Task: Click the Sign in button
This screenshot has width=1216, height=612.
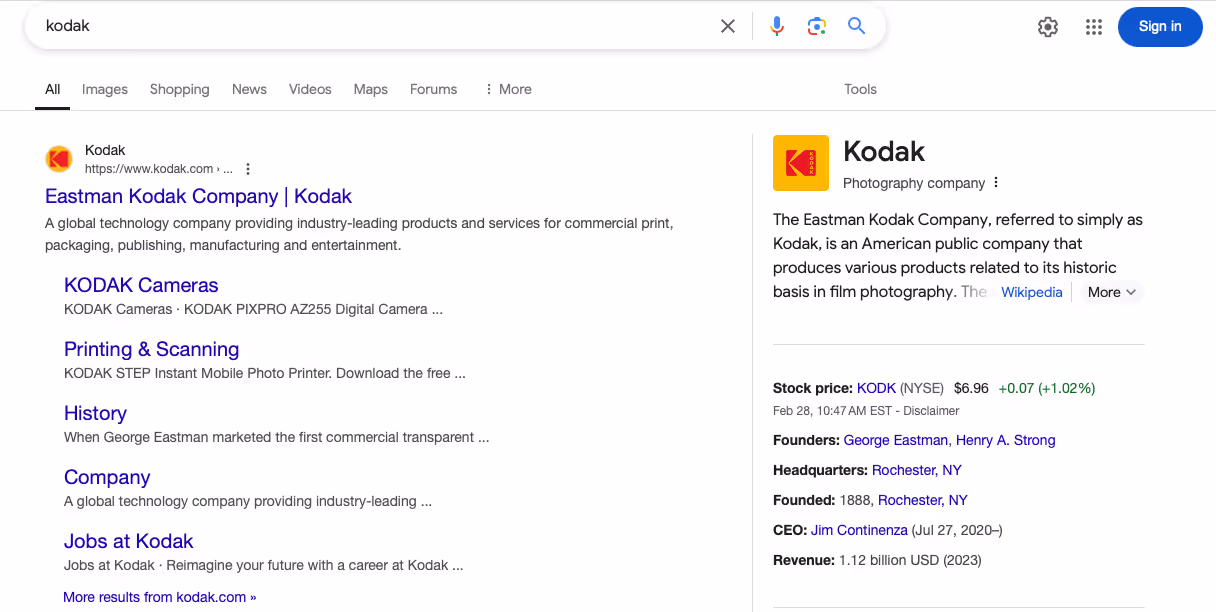Action: 1160,27
